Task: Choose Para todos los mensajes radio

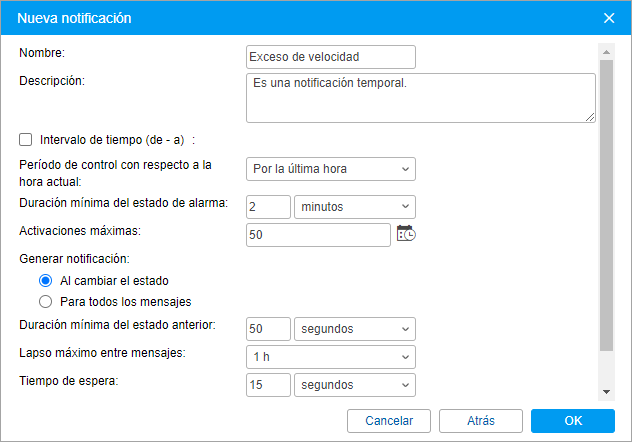Action: [45, 301]
